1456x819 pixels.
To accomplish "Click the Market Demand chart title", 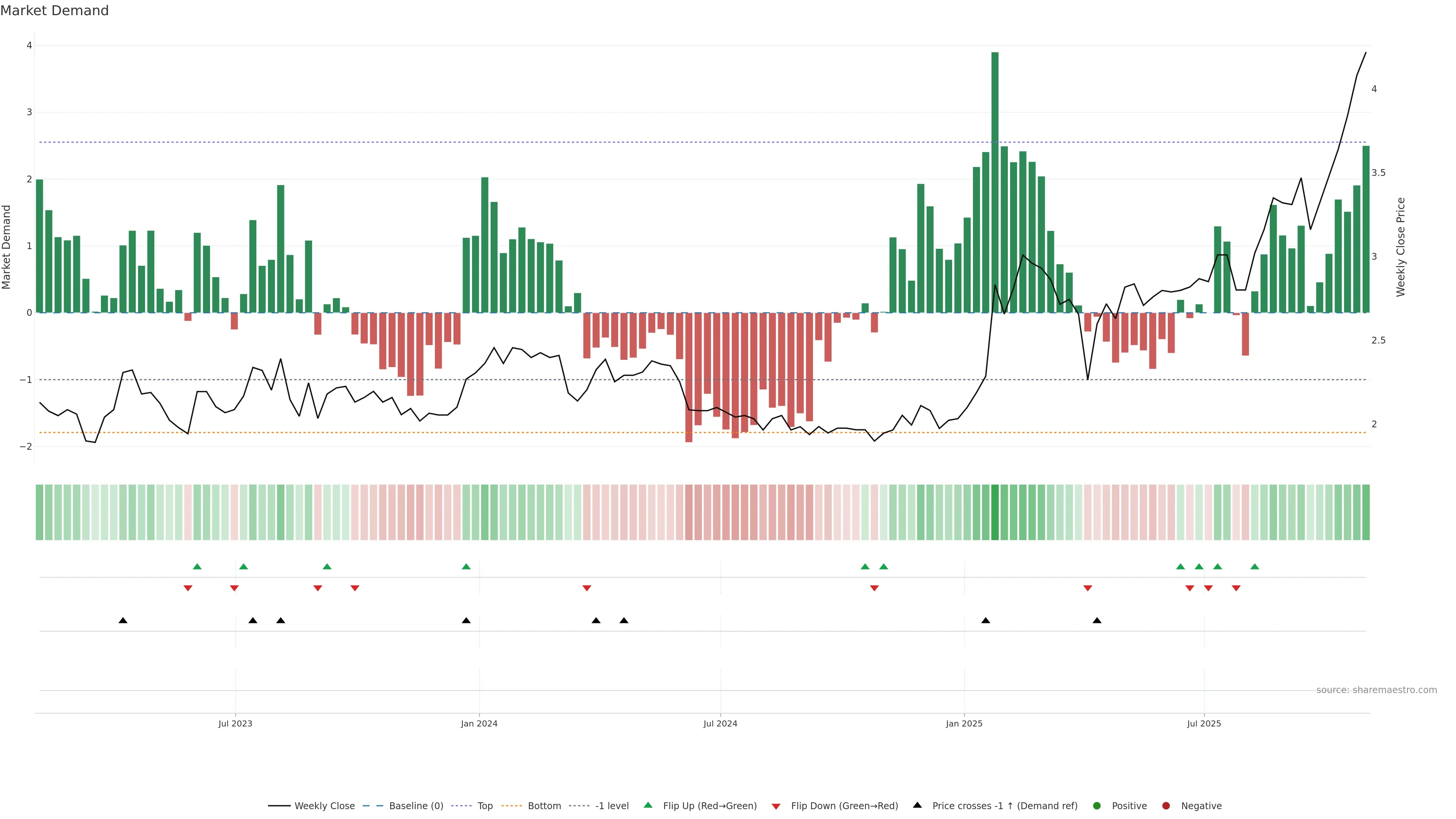I will [x=54, y=11].
